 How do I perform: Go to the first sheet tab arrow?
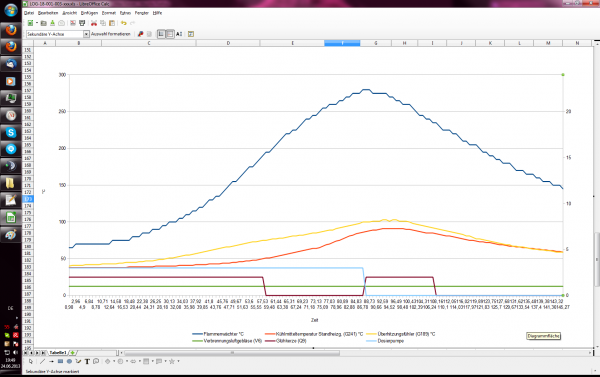(26, 353)
